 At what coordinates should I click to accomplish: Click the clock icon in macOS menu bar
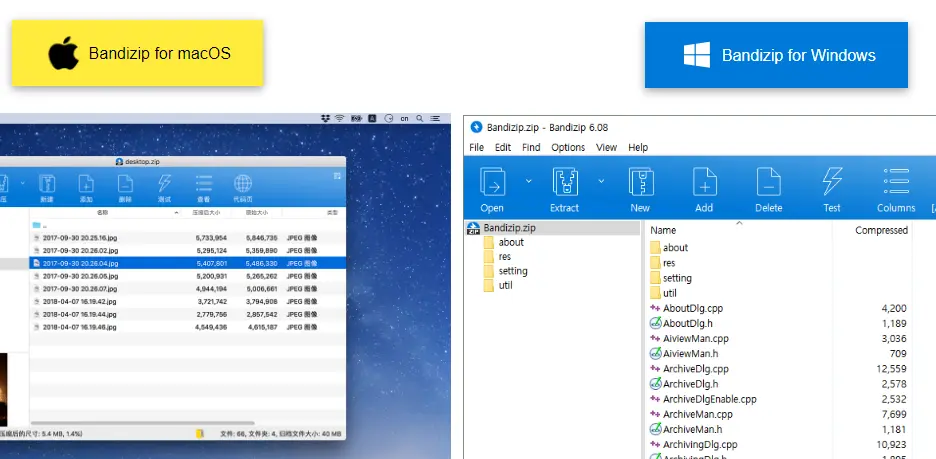[x=389, y=118]
